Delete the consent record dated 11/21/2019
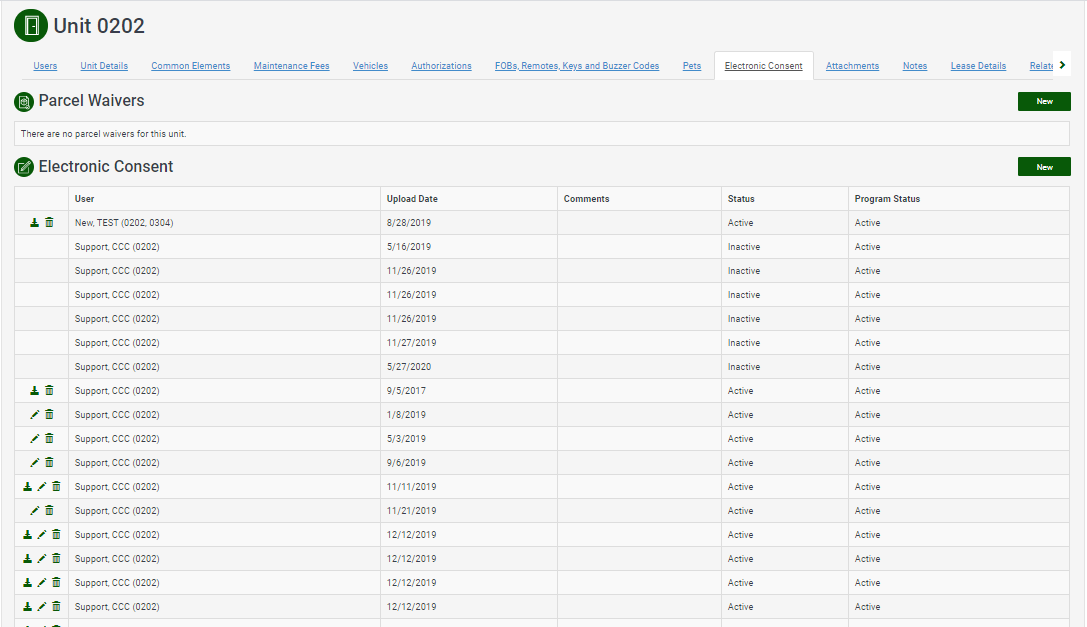 coord(49,511)
